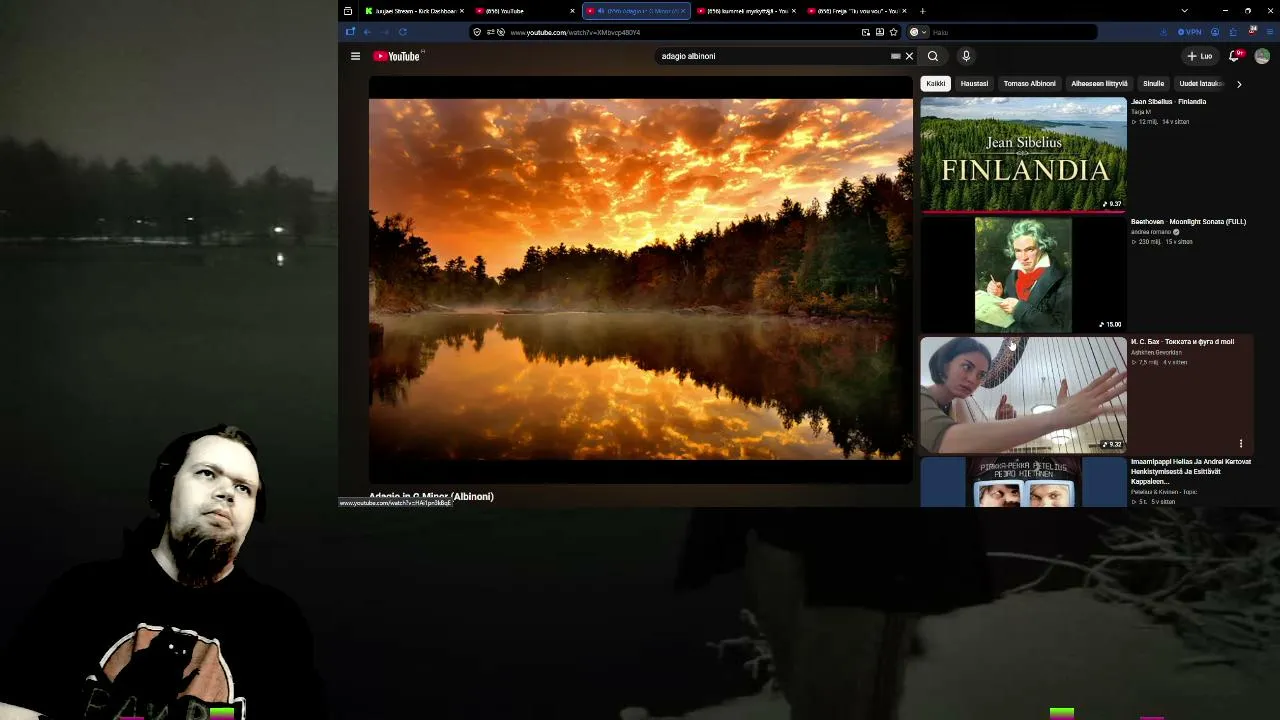Viewport: 1280px width, 720px height.
Task: Start voice search with the microphone
Action: point(966,56)
